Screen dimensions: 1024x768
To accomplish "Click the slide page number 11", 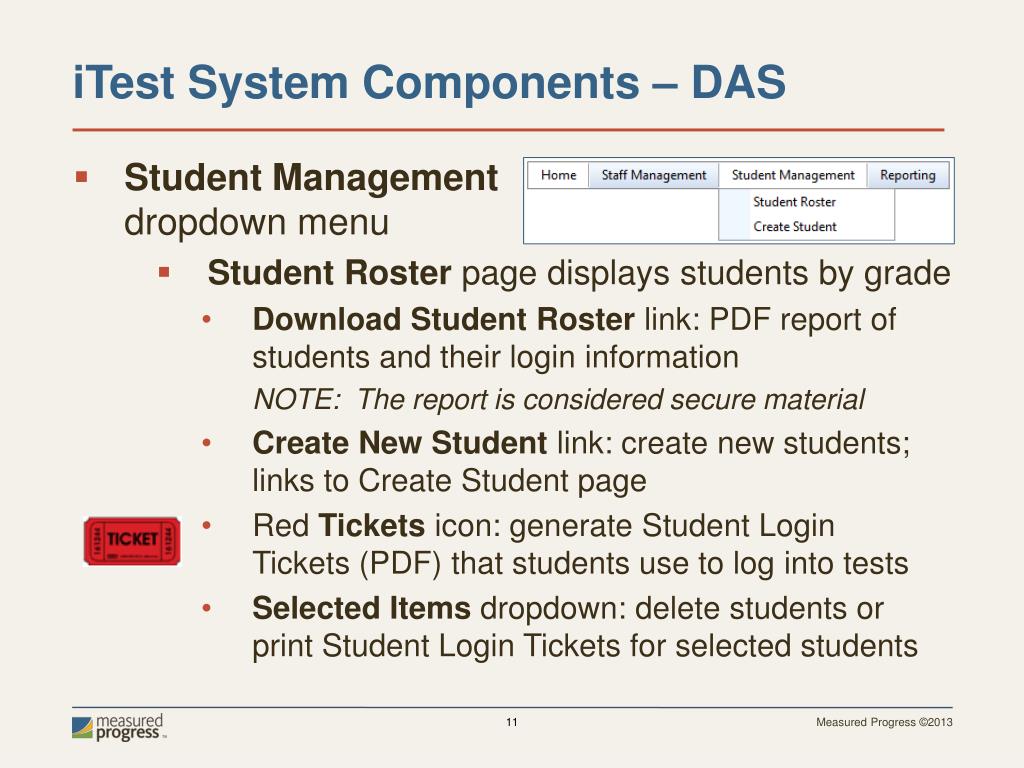I will click(x=512, y=722).
